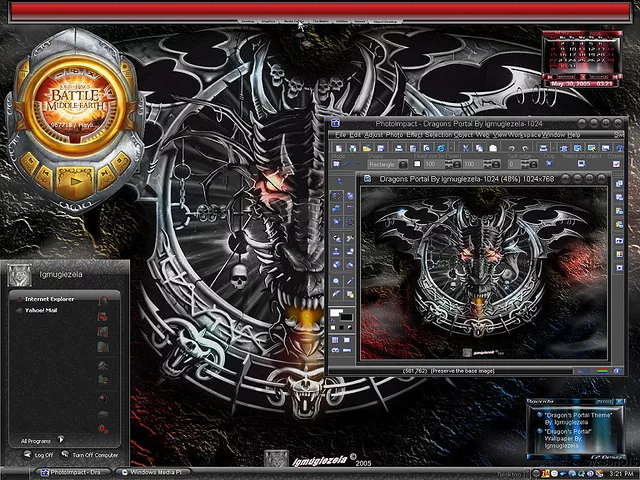Click the Cut scissors icon in toolbar
640x480 pixels.
465,148
